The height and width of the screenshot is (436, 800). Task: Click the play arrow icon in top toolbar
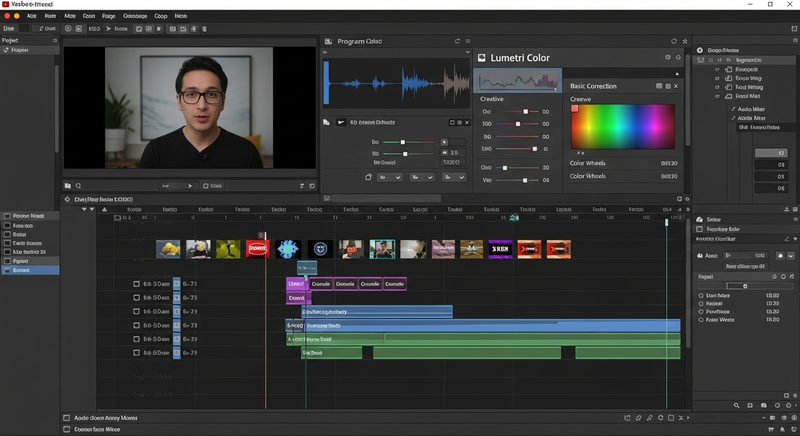click(x=108, y=29)
